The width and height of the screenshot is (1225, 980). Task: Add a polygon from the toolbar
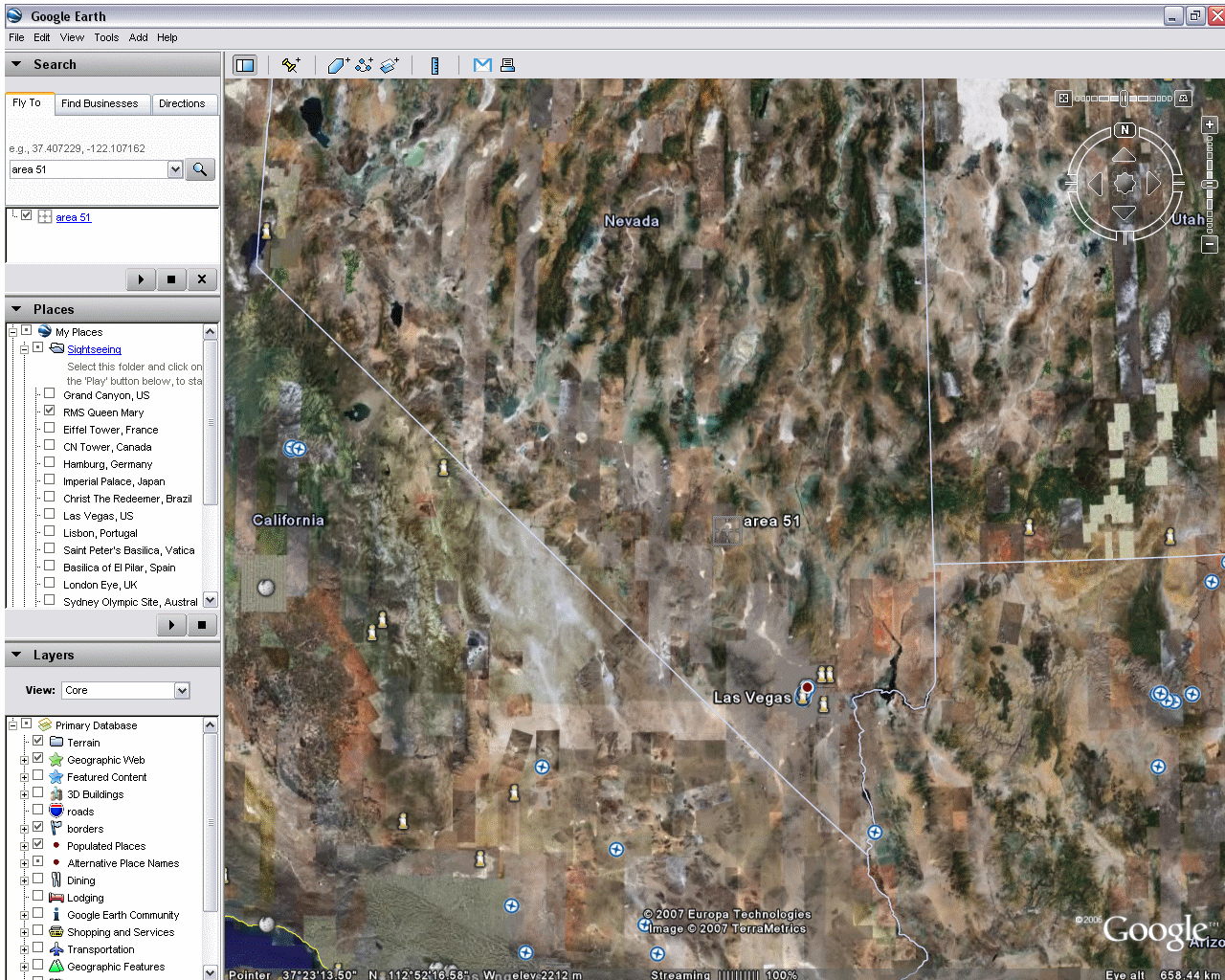338,65
